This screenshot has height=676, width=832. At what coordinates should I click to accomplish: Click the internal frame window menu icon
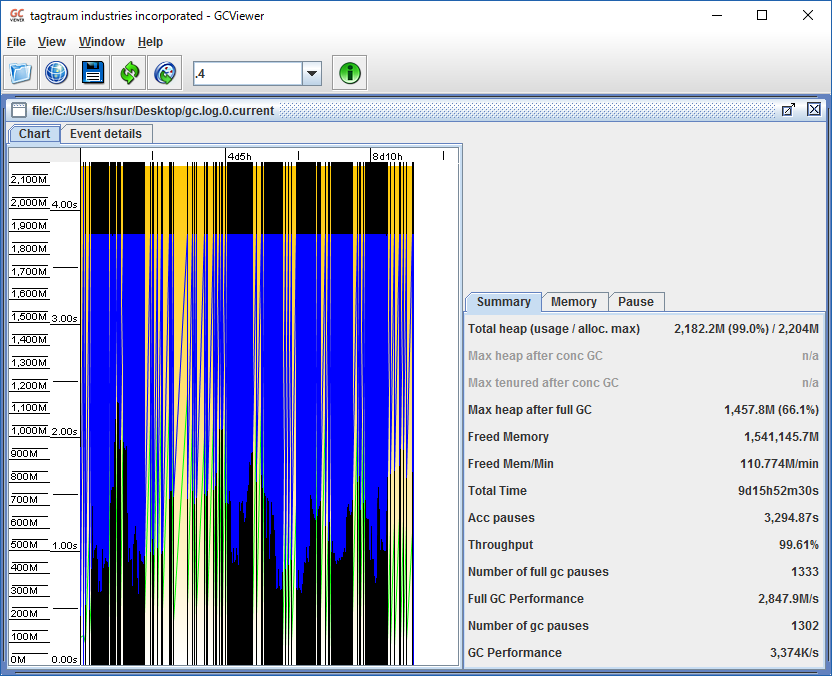[19, 110]
